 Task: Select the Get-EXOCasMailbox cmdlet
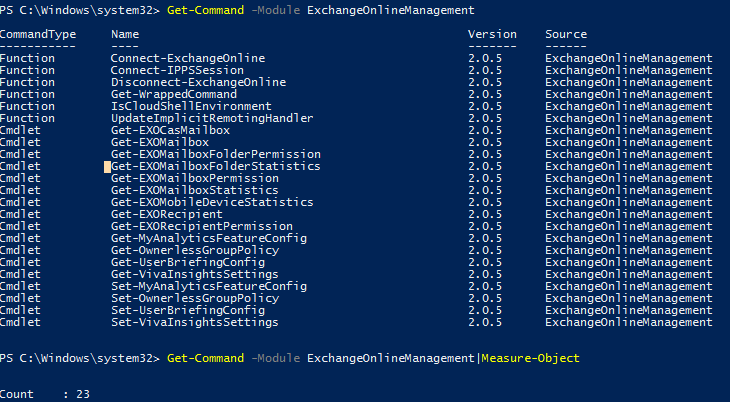170,130
